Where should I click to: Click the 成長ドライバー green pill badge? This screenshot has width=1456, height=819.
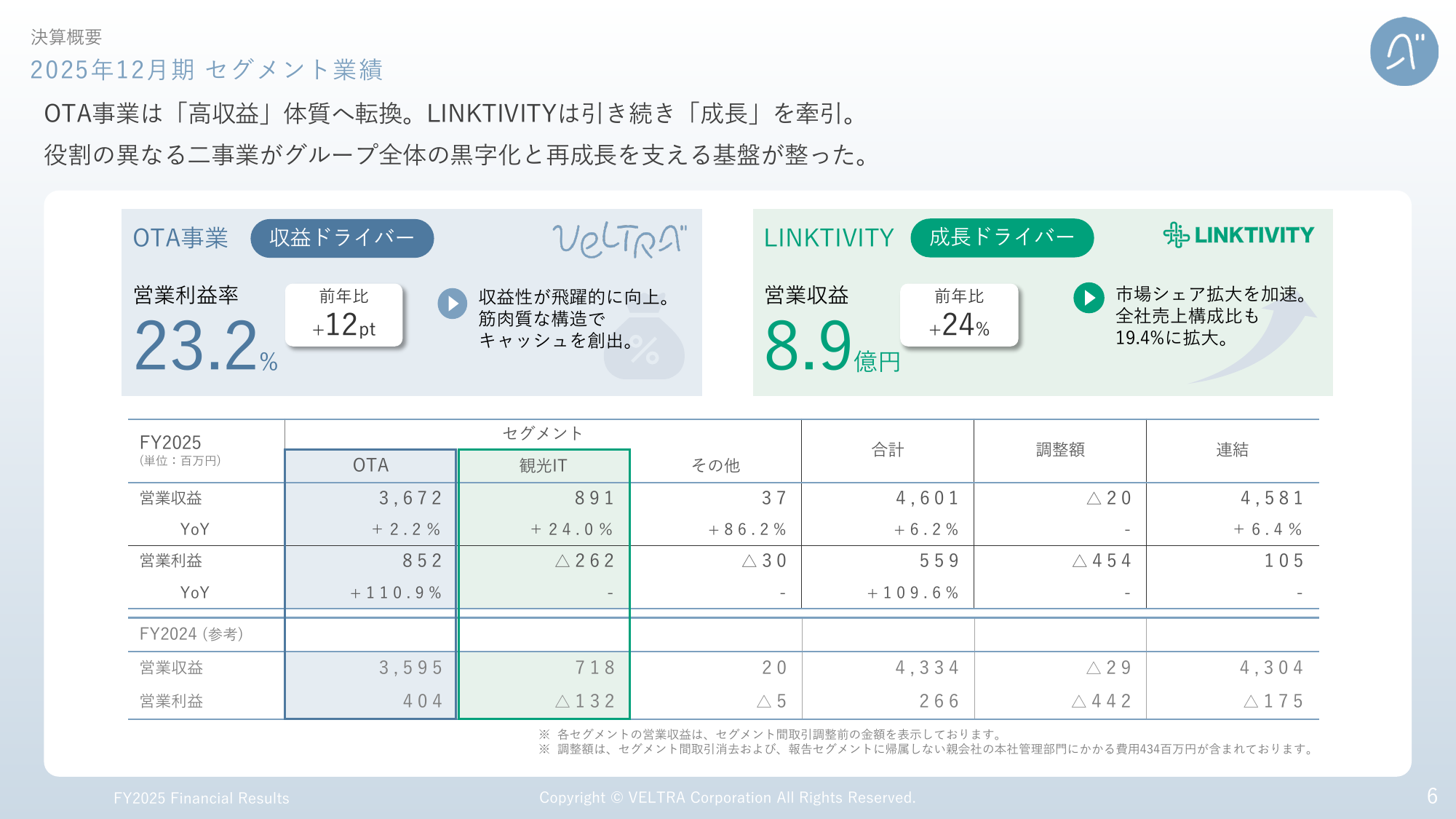(x=1001, y=237)
